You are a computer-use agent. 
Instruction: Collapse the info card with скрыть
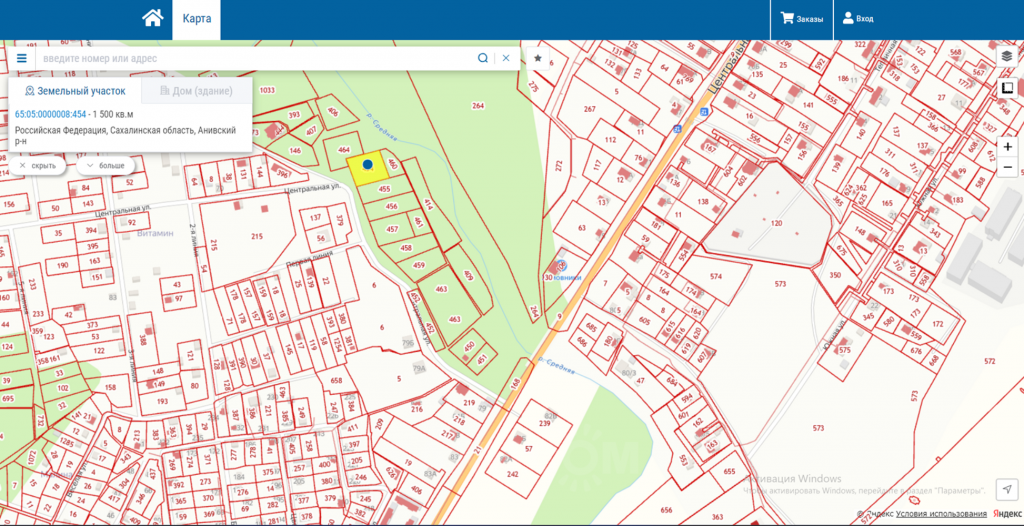click(37, 165)
